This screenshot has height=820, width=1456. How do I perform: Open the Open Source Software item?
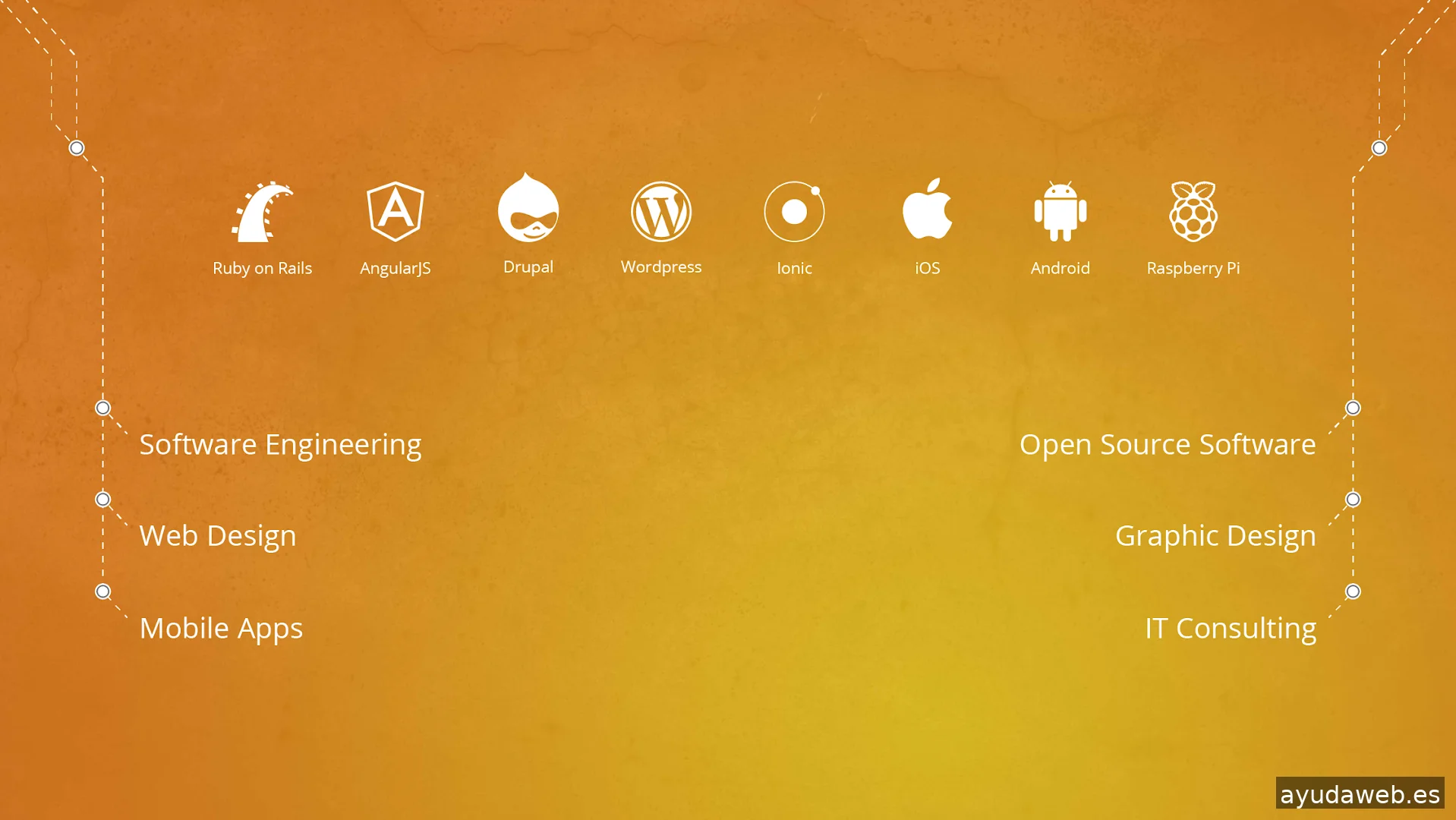[x=1168, y=445]
